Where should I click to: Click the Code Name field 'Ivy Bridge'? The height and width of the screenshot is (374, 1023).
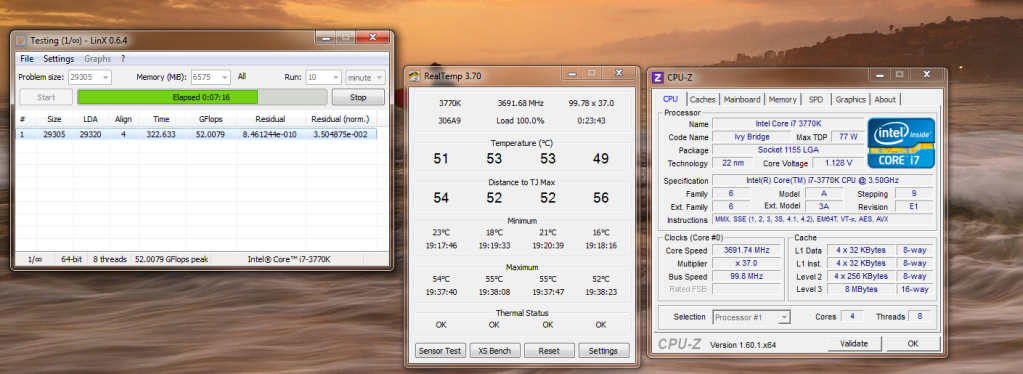751,137
